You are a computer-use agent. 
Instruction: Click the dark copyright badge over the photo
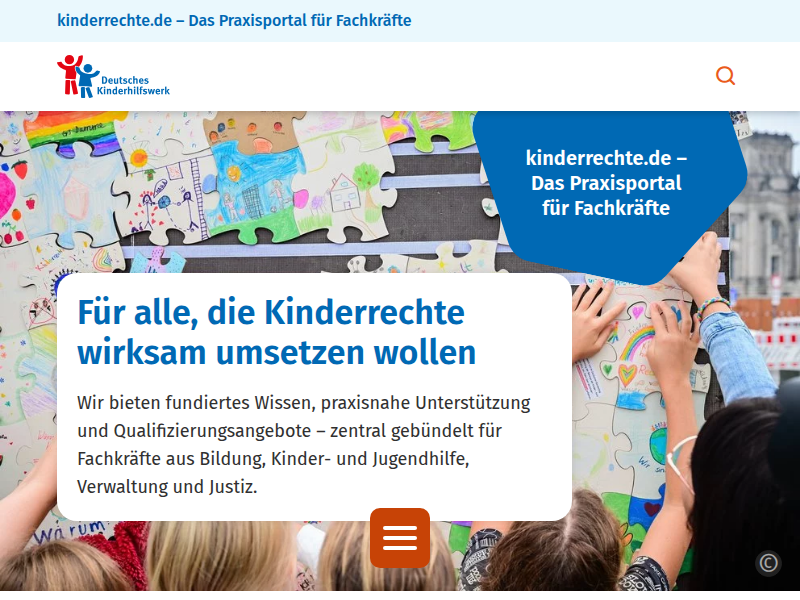tap(770, 563)
